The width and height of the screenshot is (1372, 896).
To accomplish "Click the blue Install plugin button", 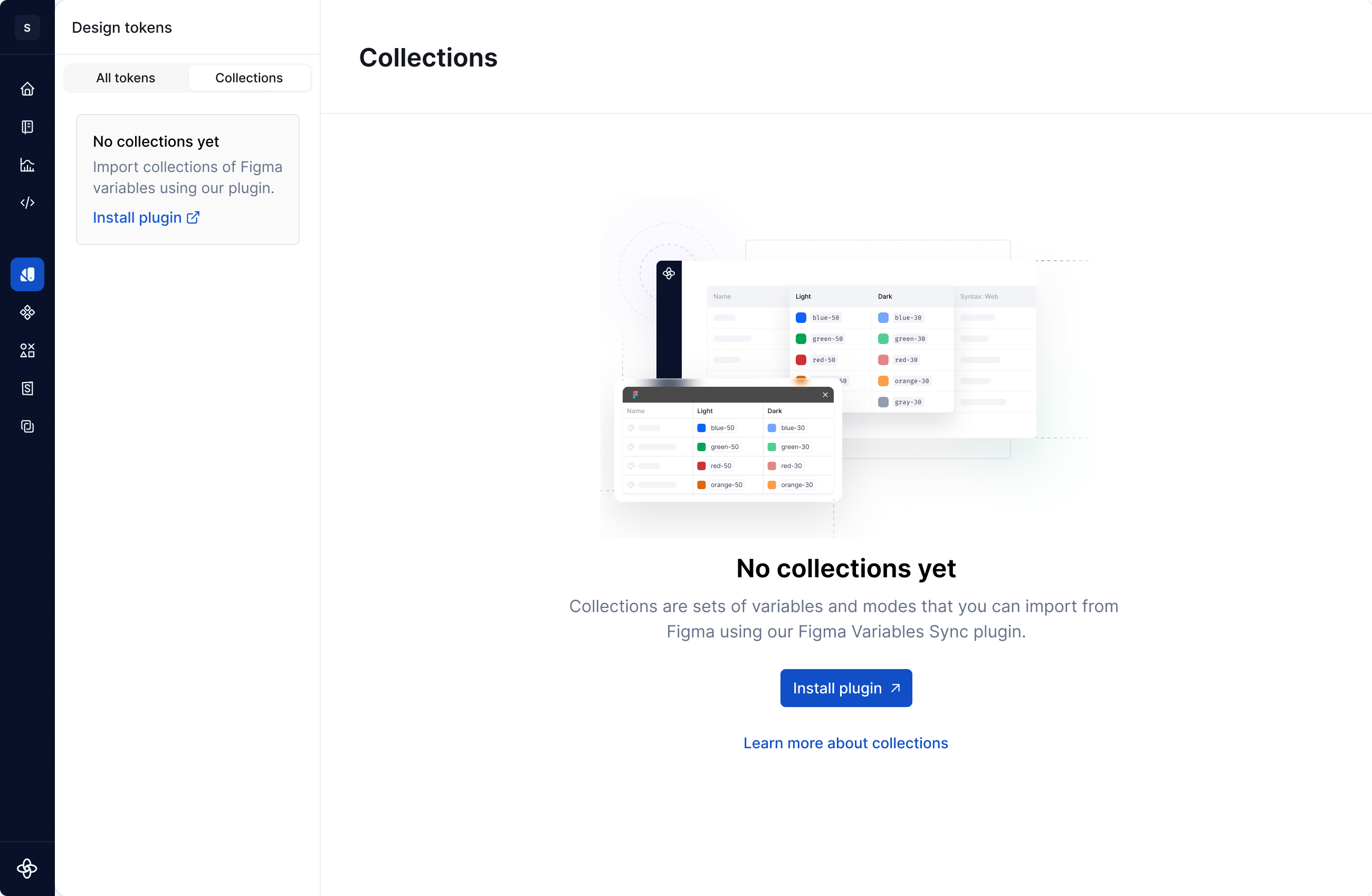I will click(x=845, y=688).
